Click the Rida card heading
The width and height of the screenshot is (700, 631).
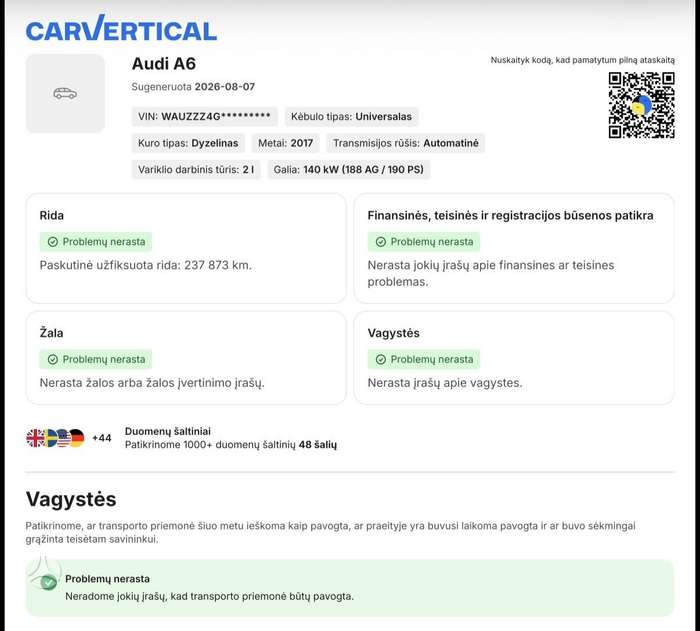pyautogui.click(x=52, y=216)
